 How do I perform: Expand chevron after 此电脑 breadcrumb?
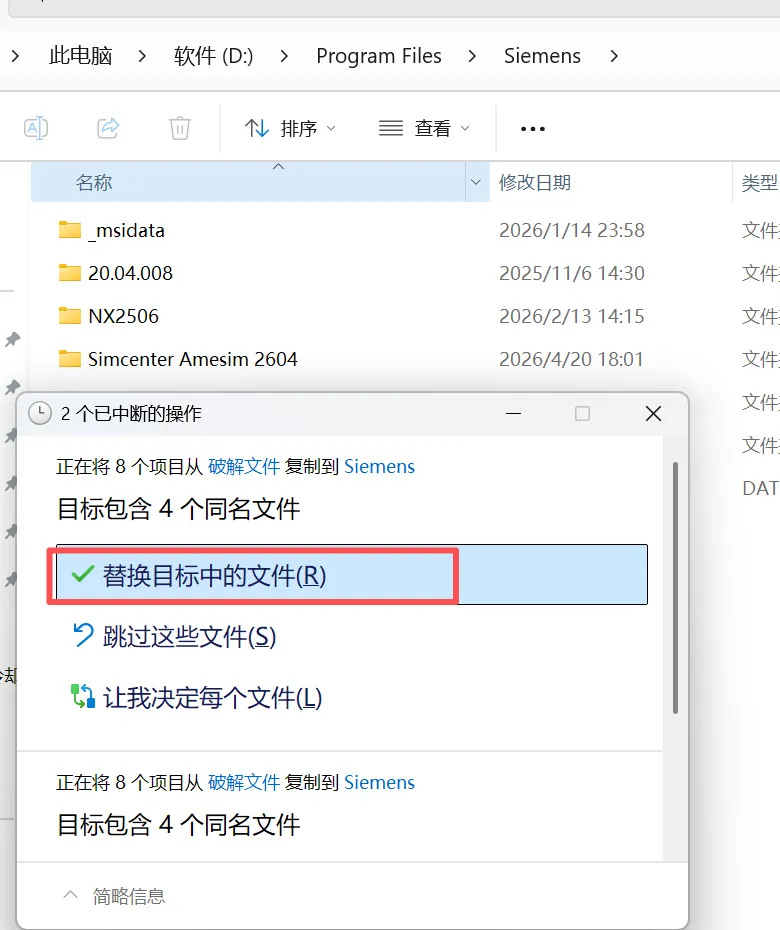[142, 56]
